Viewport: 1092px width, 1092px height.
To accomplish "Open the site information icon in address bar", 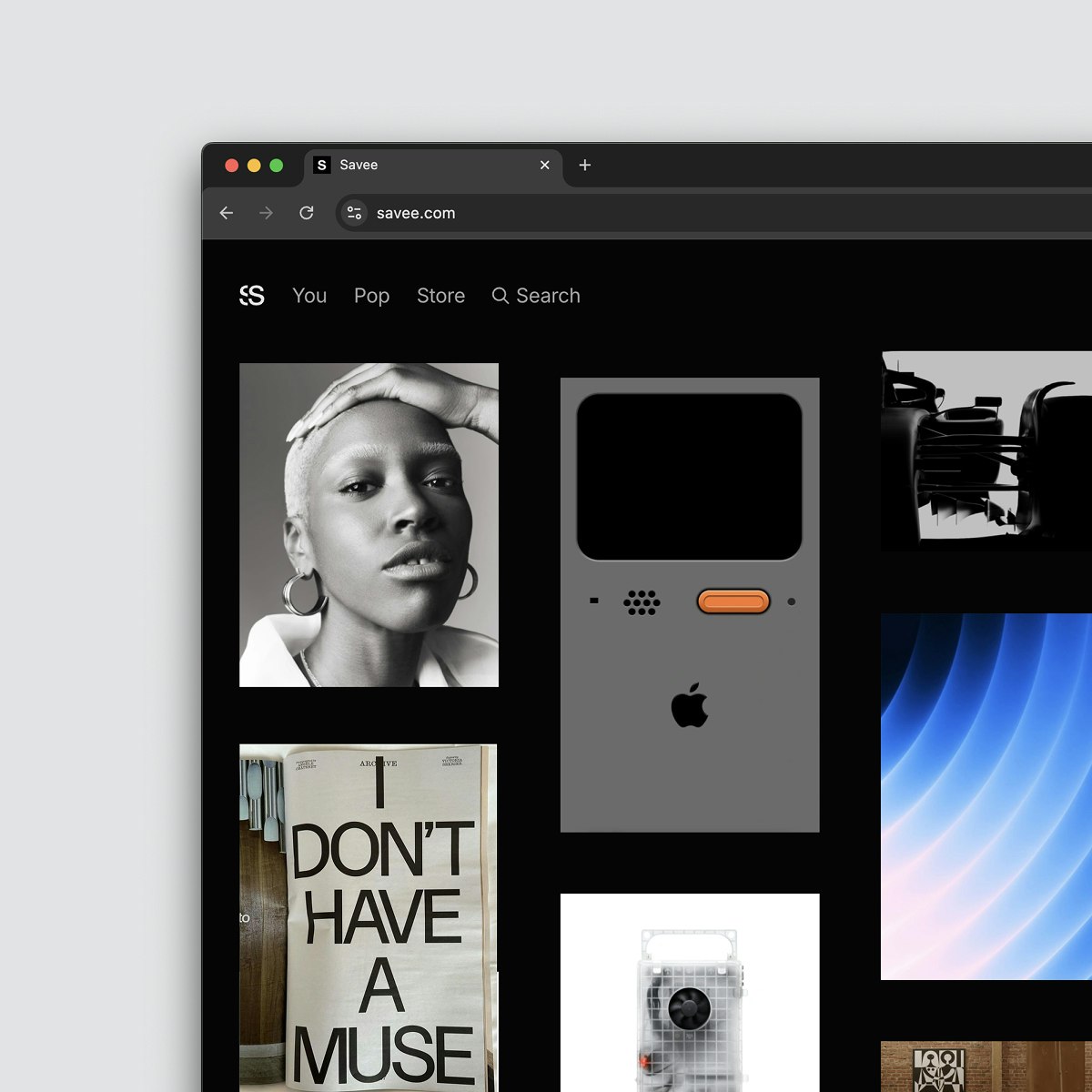I will (x=354, y=213).
